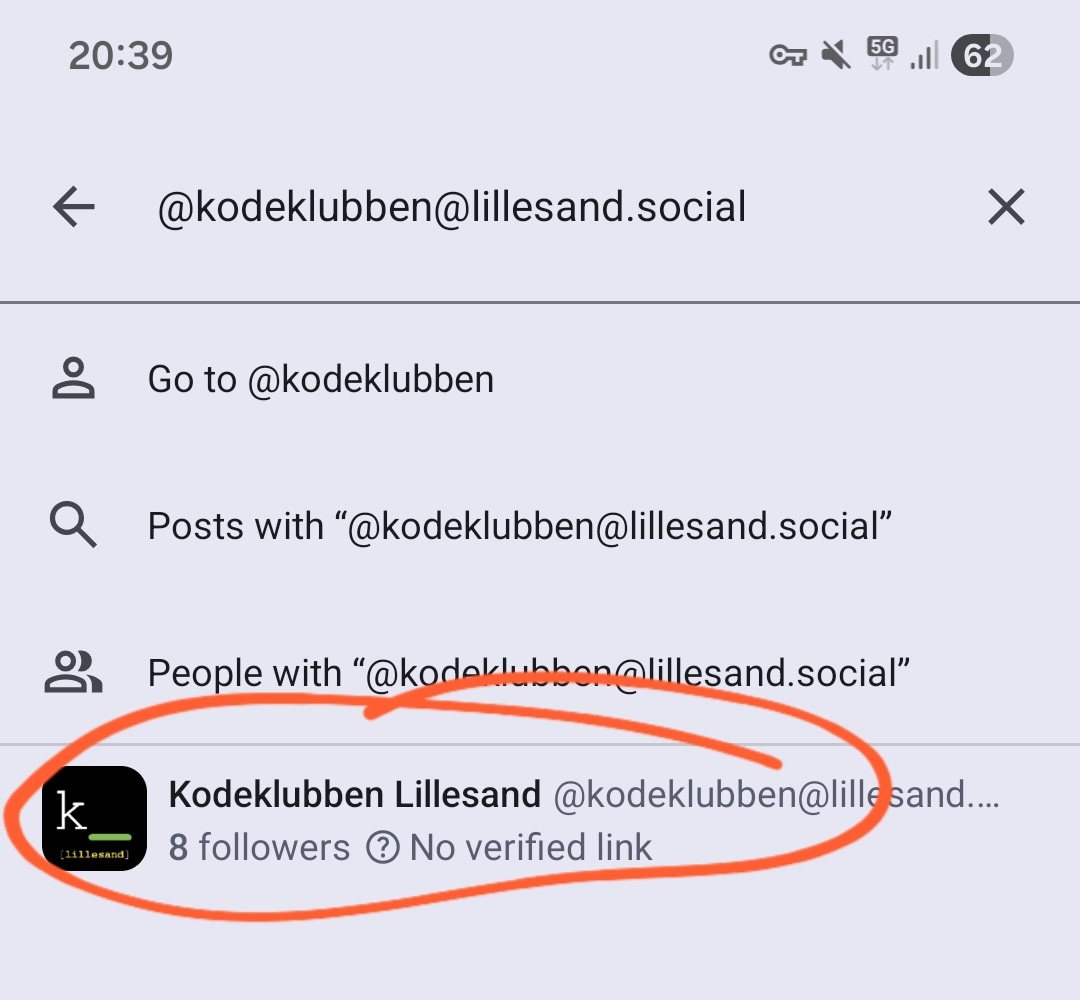Tap the battery 62 indicator

[x=982, y=55]
